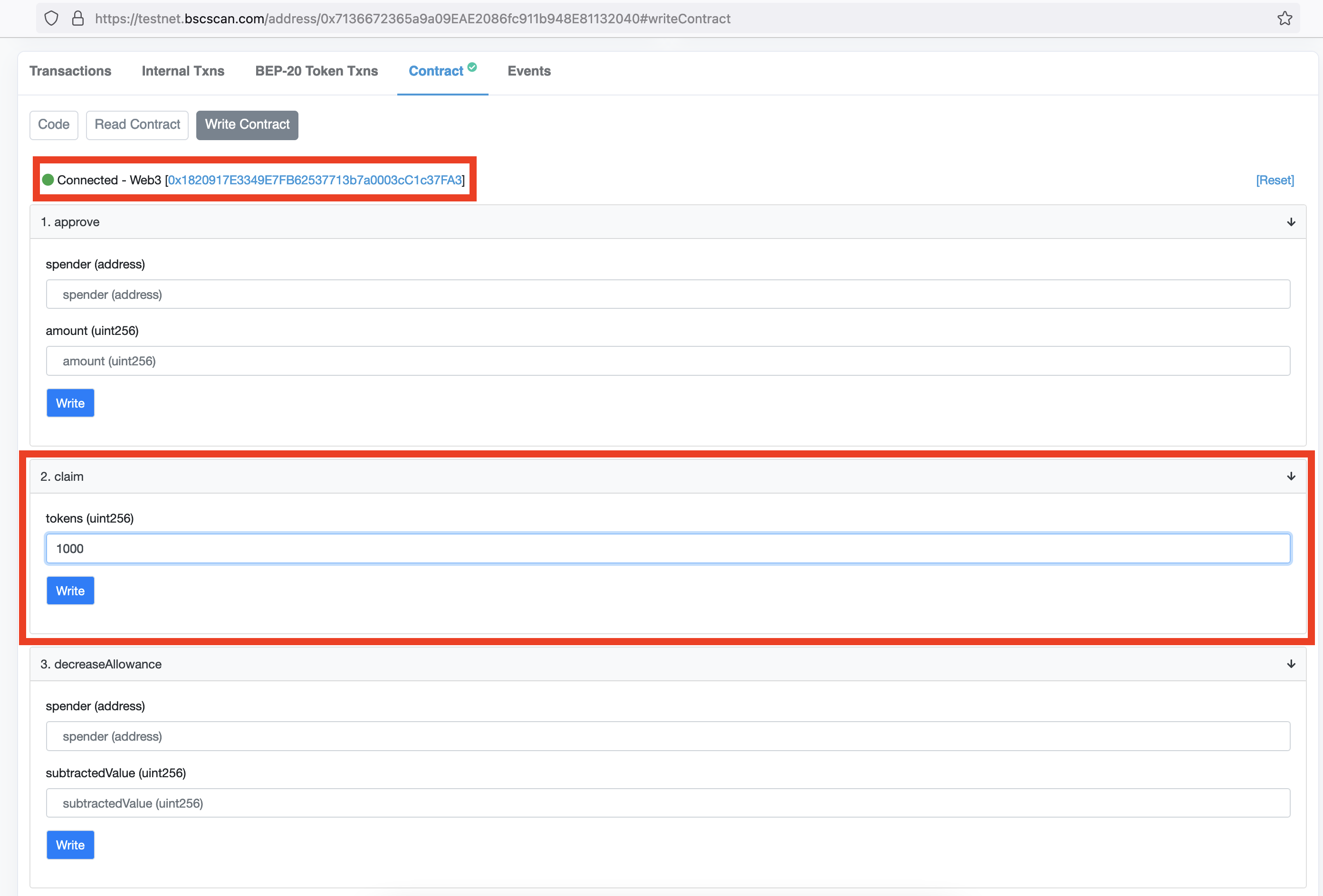Focus approve spender address input
The image size is (1323, 896).
pyautogui.click(x=668, y=294)
